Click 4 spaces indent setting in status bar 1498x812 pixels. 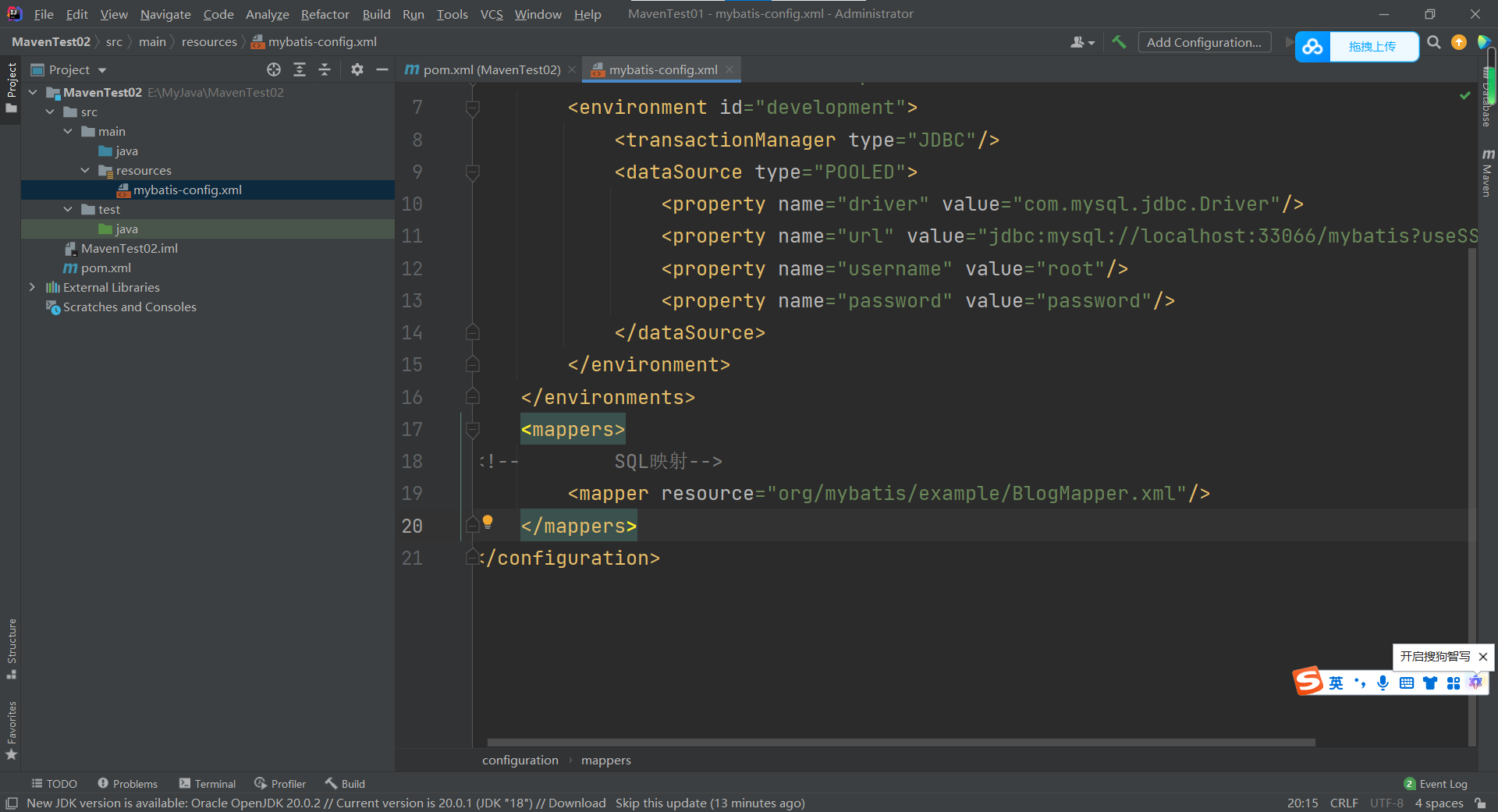pos(1439,803)
